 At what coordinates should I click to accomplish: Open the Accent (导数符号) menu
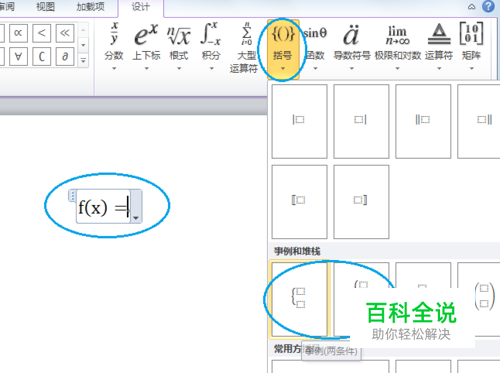(352, 46)
